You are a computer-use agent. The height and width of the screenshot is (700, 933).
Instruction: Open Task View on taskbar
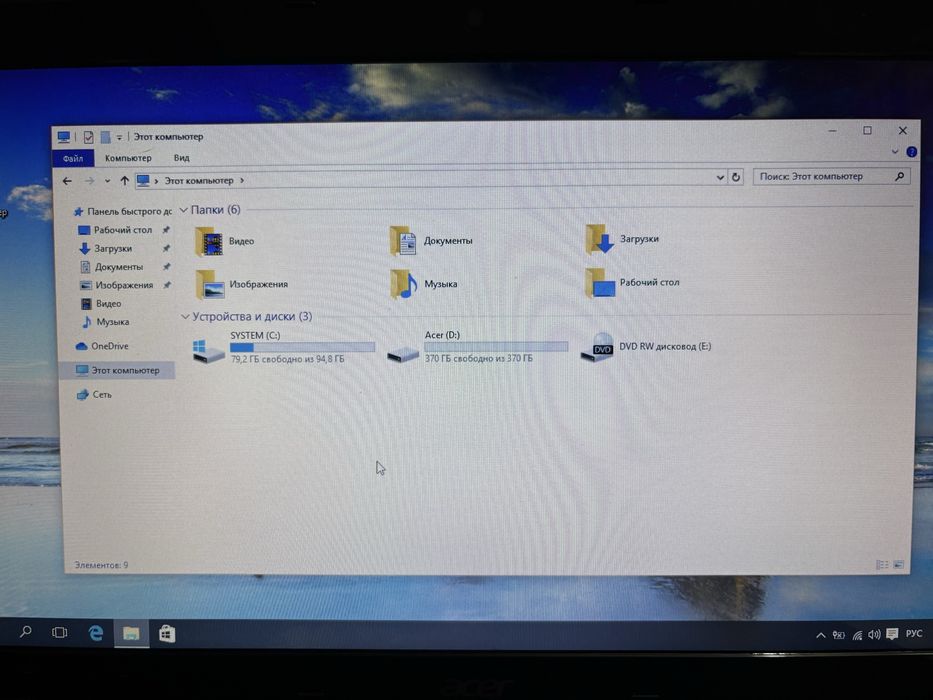pyautogui.click(x=60, y=633)
